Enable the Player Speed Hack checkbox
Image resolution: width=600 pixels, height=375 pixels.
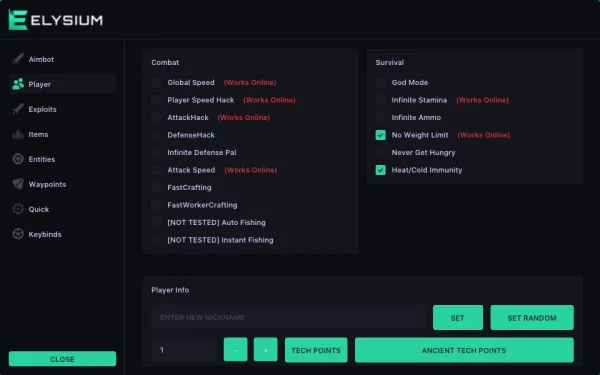pyautogui.click(x=156, y=100)
